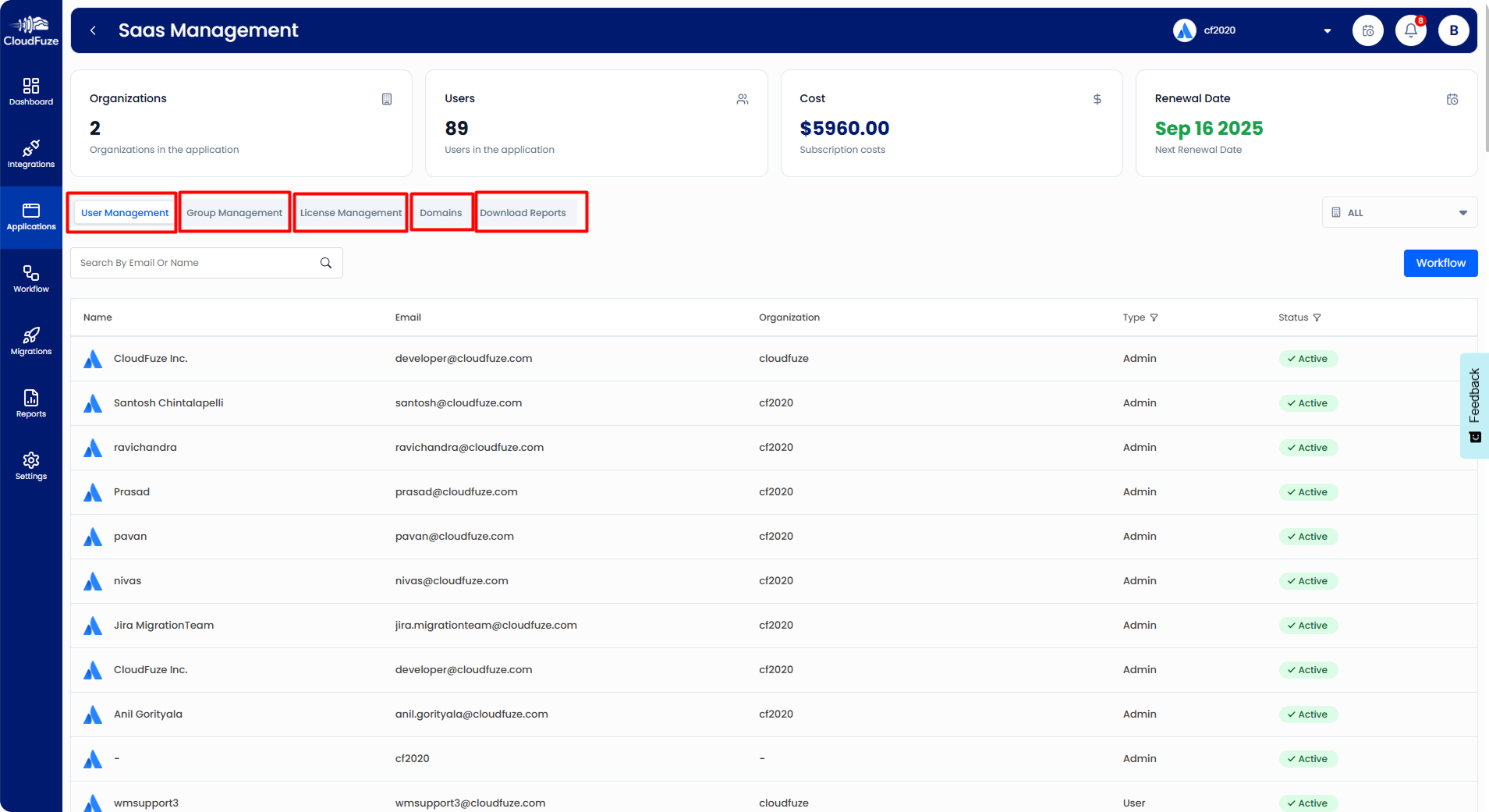
Task: Click the 89 users count
Action: coord(456,128)
